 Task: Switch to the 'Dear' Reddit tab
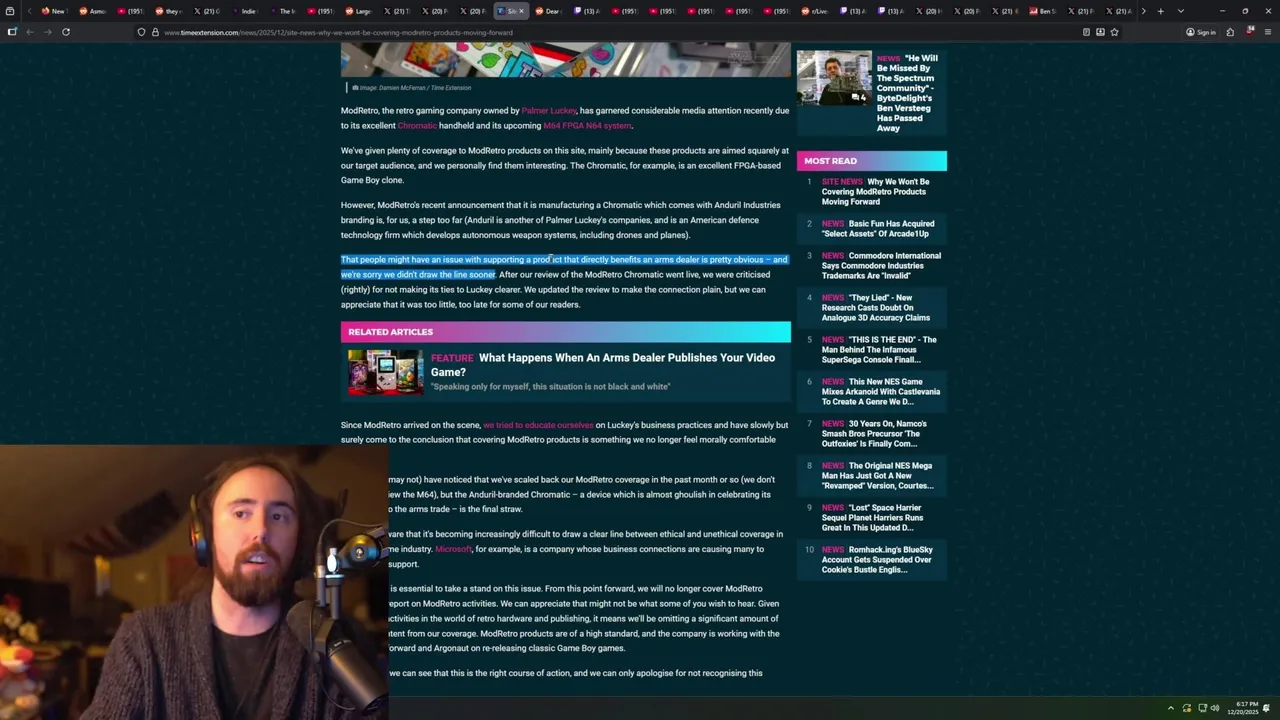tap(547, 11)
